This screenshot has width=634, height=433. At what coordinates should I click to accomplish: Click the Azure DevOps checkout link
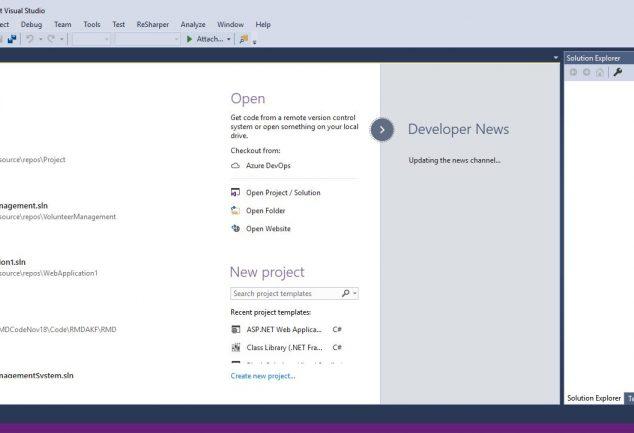pos(268,166)
